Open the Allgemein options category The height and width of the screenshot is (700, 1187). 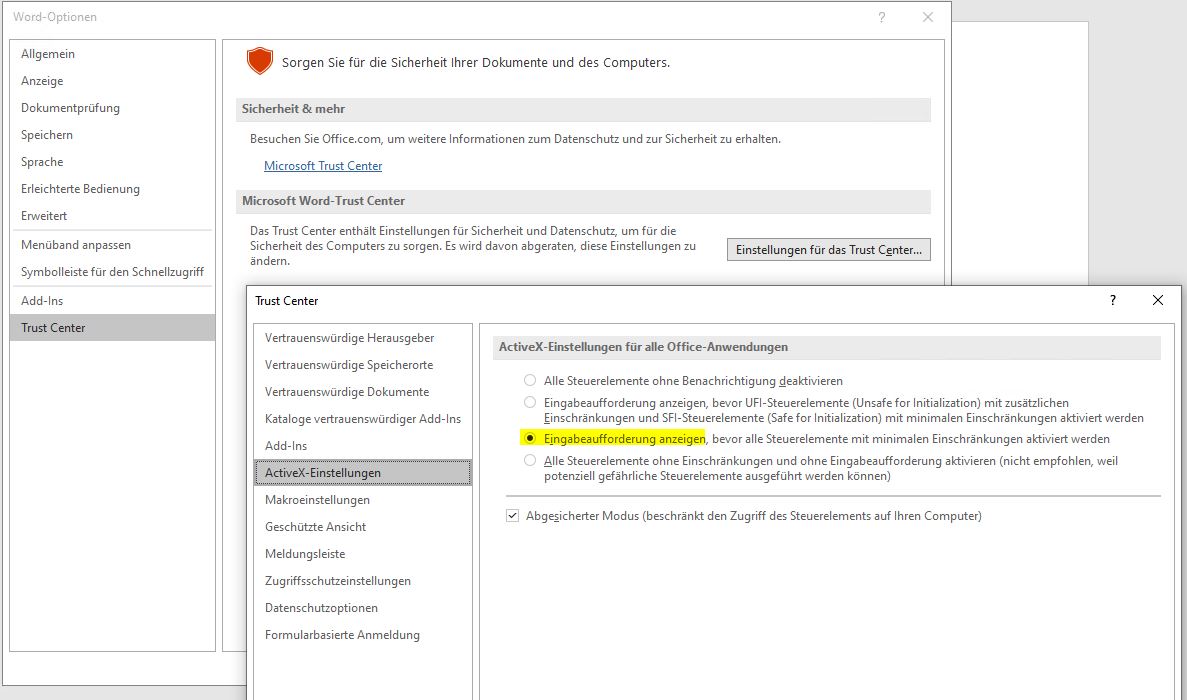coord(48,54)
